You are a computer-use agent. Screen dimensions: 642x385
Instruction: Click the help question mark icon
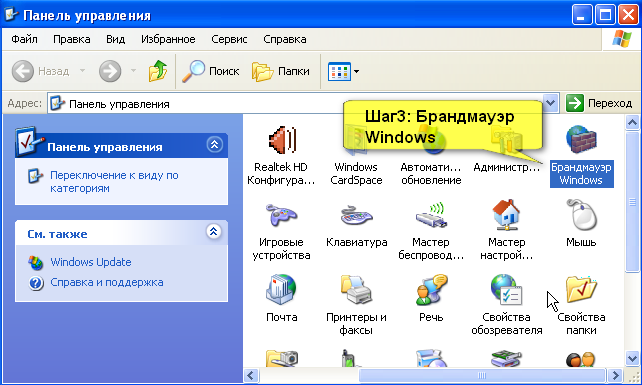[x=36, y=283]
